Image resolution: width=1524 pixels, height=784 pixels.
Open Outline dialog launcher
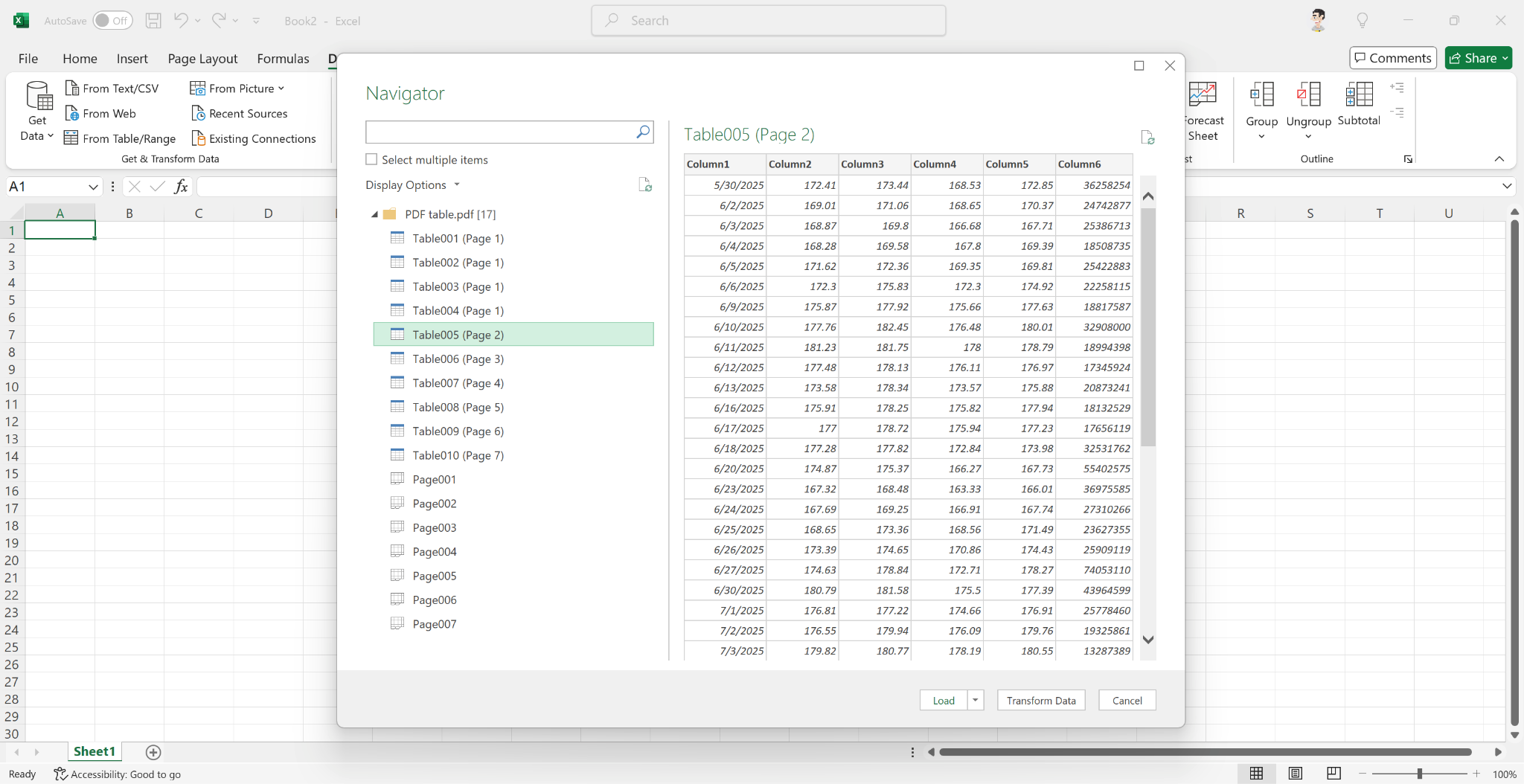[x=1408, y=159]
